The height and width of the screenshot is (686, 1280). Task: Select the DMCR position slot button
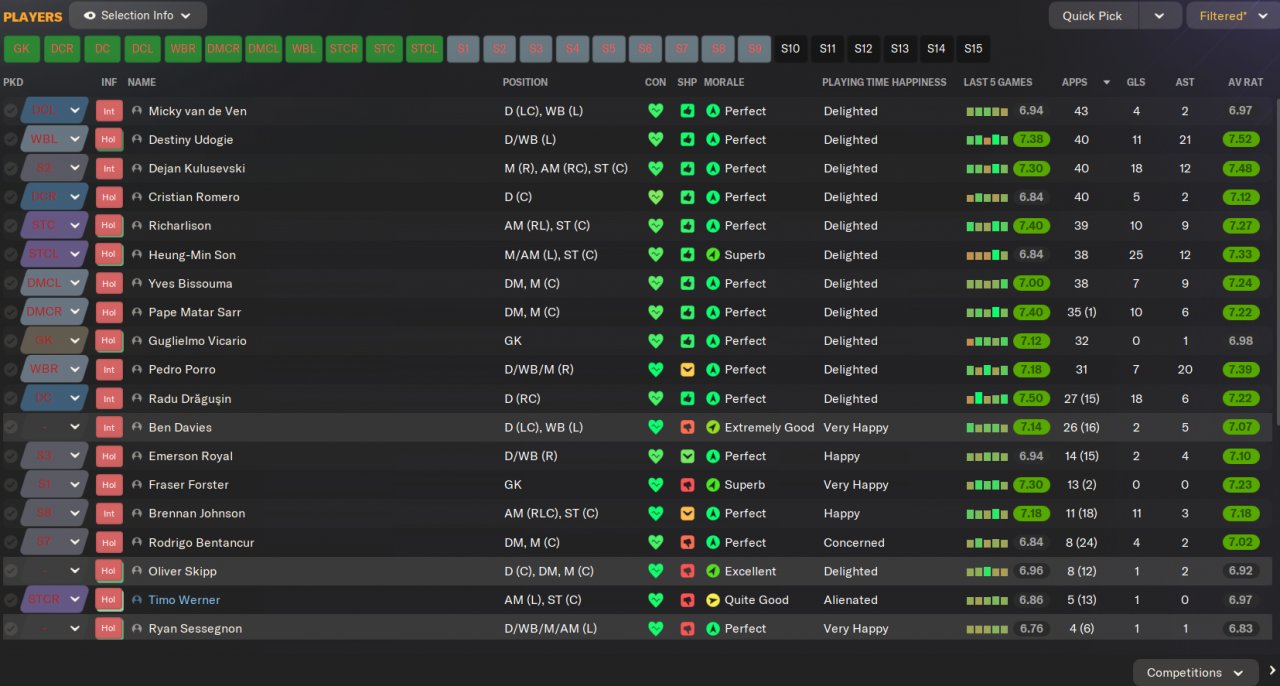(223, 48)
